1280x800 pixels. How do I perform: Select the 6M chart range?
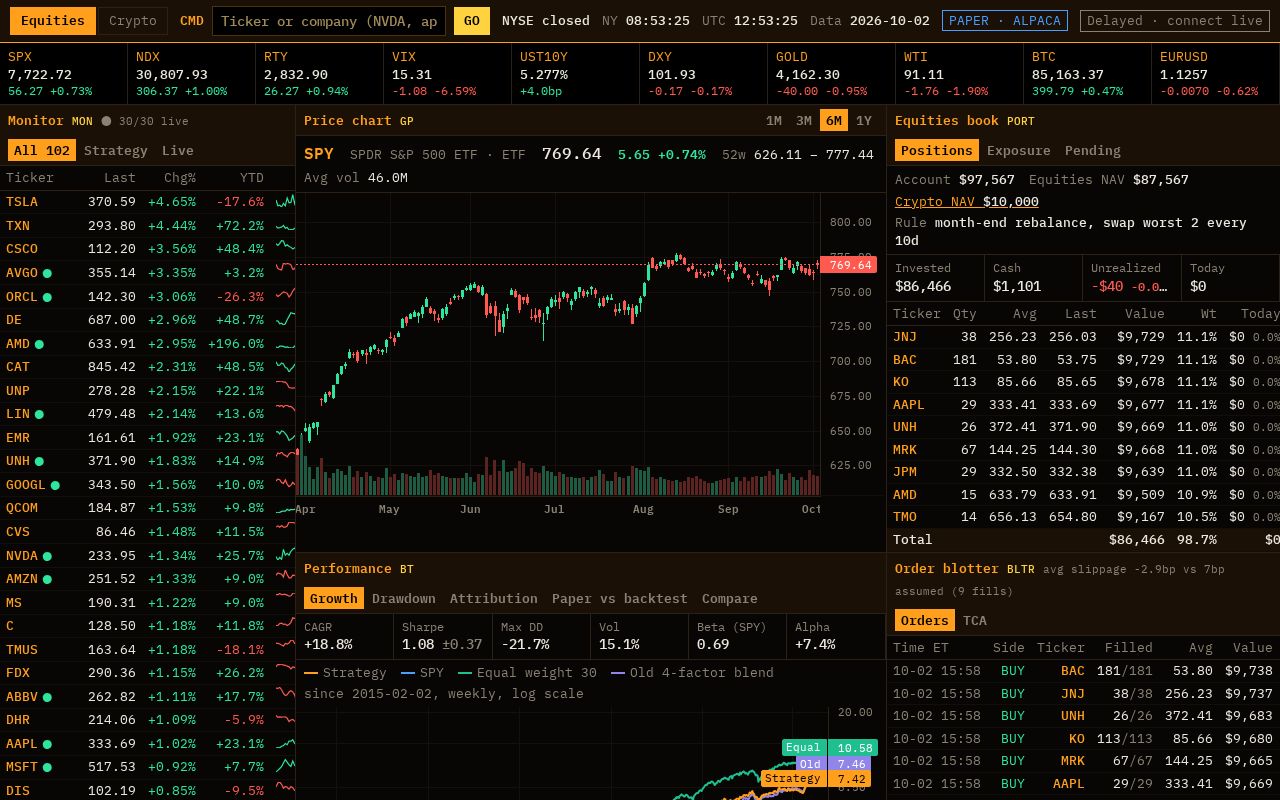point(833,121)
